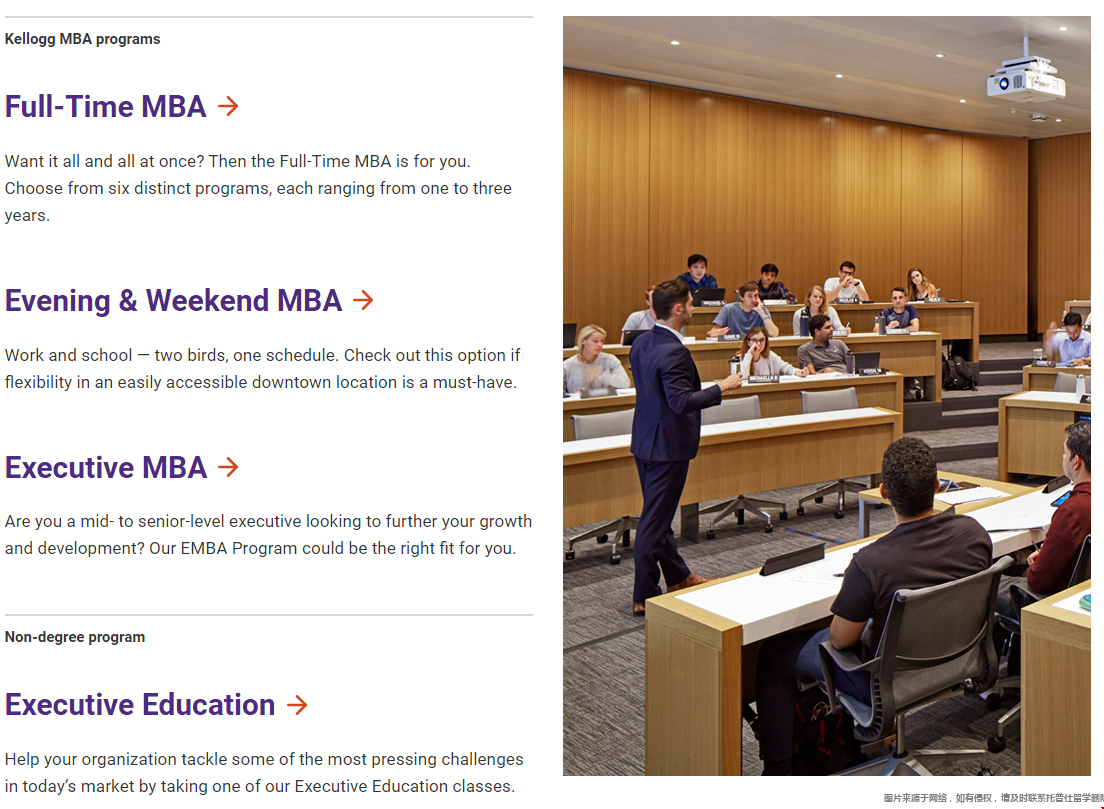Image resolution: width=1104 pixels, height=809 pixels.
Task: Click the Chinese watermark text below the photo
Action: pyautogui.click(x=992, y=798)
